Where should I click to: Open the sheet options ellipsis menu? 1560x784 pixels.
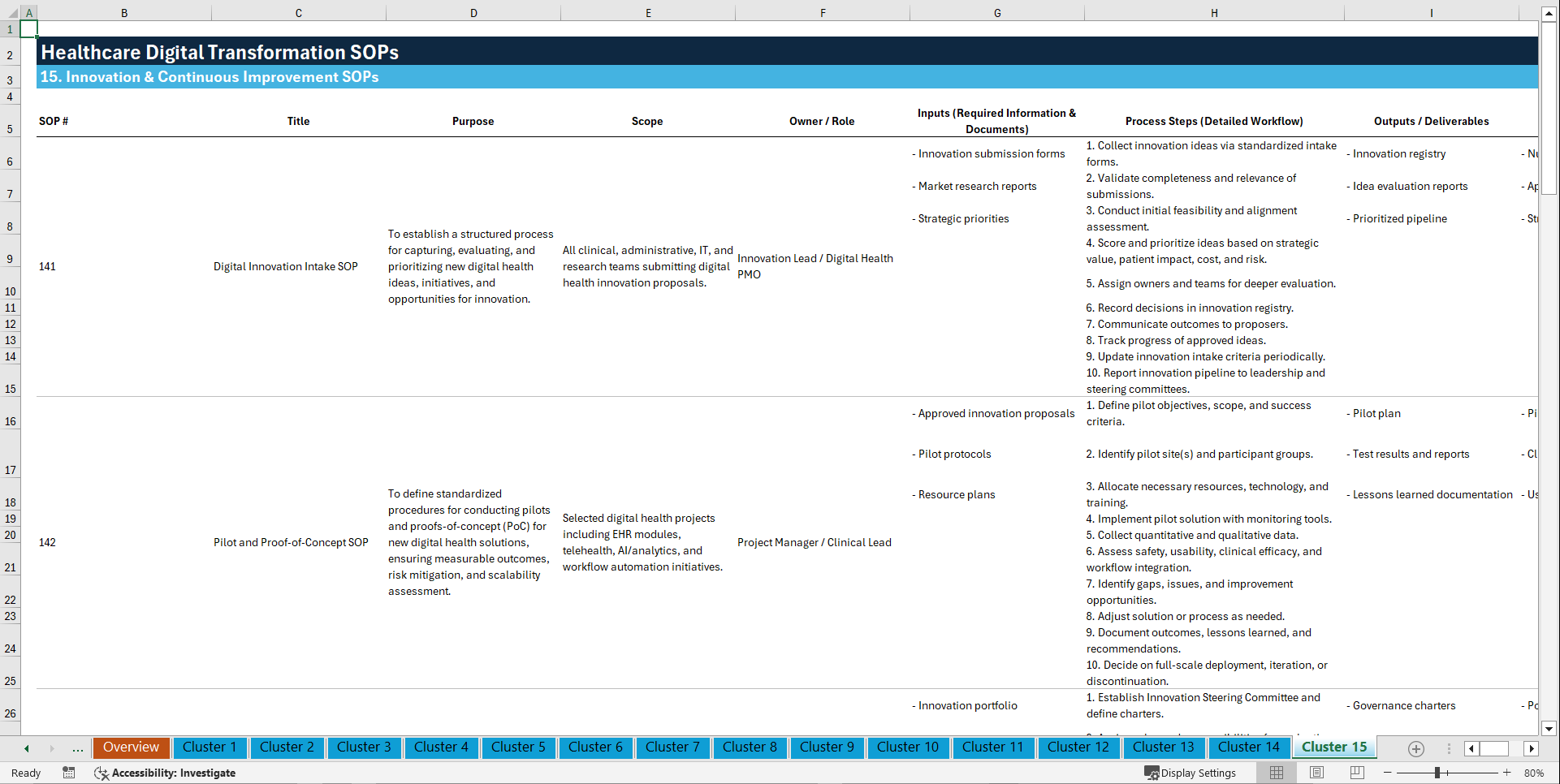[1449, 749]
